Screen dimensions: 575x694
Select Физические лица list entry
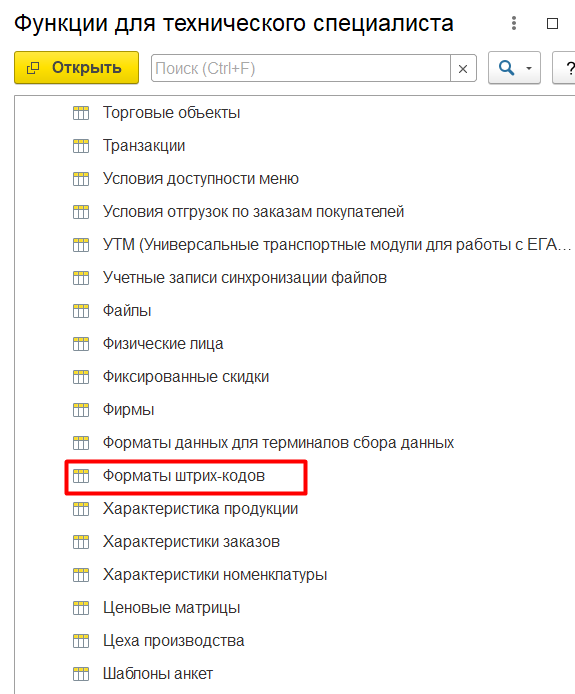click(163, 344)
